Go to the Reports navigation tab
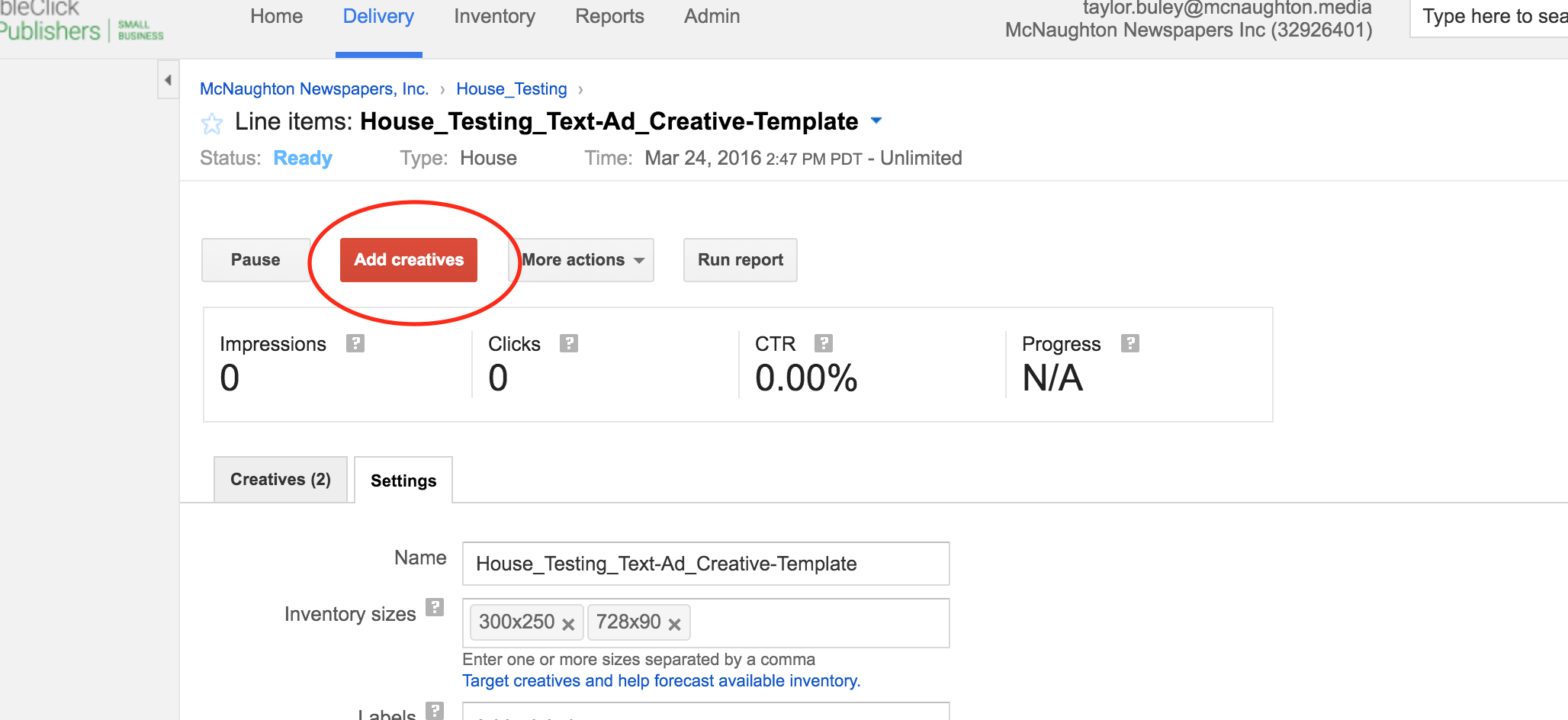This screenshot has height=720, width=1568. [609, 17]
